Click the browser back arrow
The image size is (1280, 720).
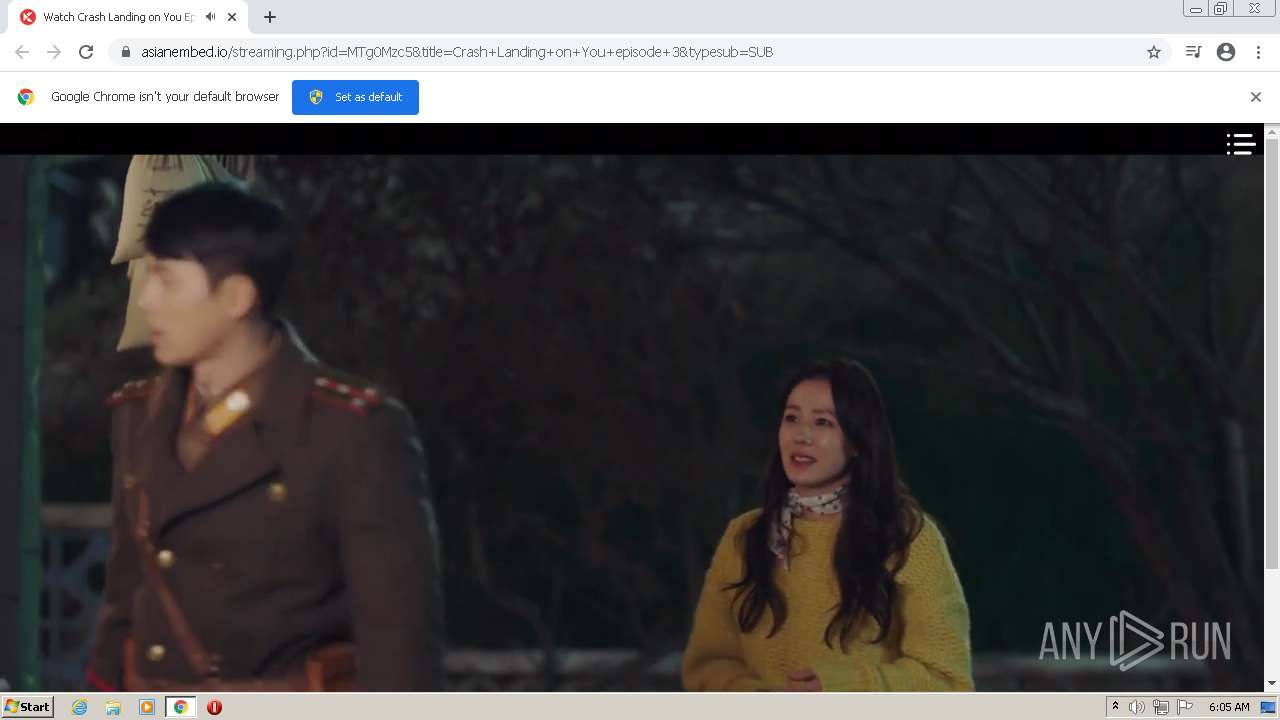pyautogui.click(x=22, y=52)
